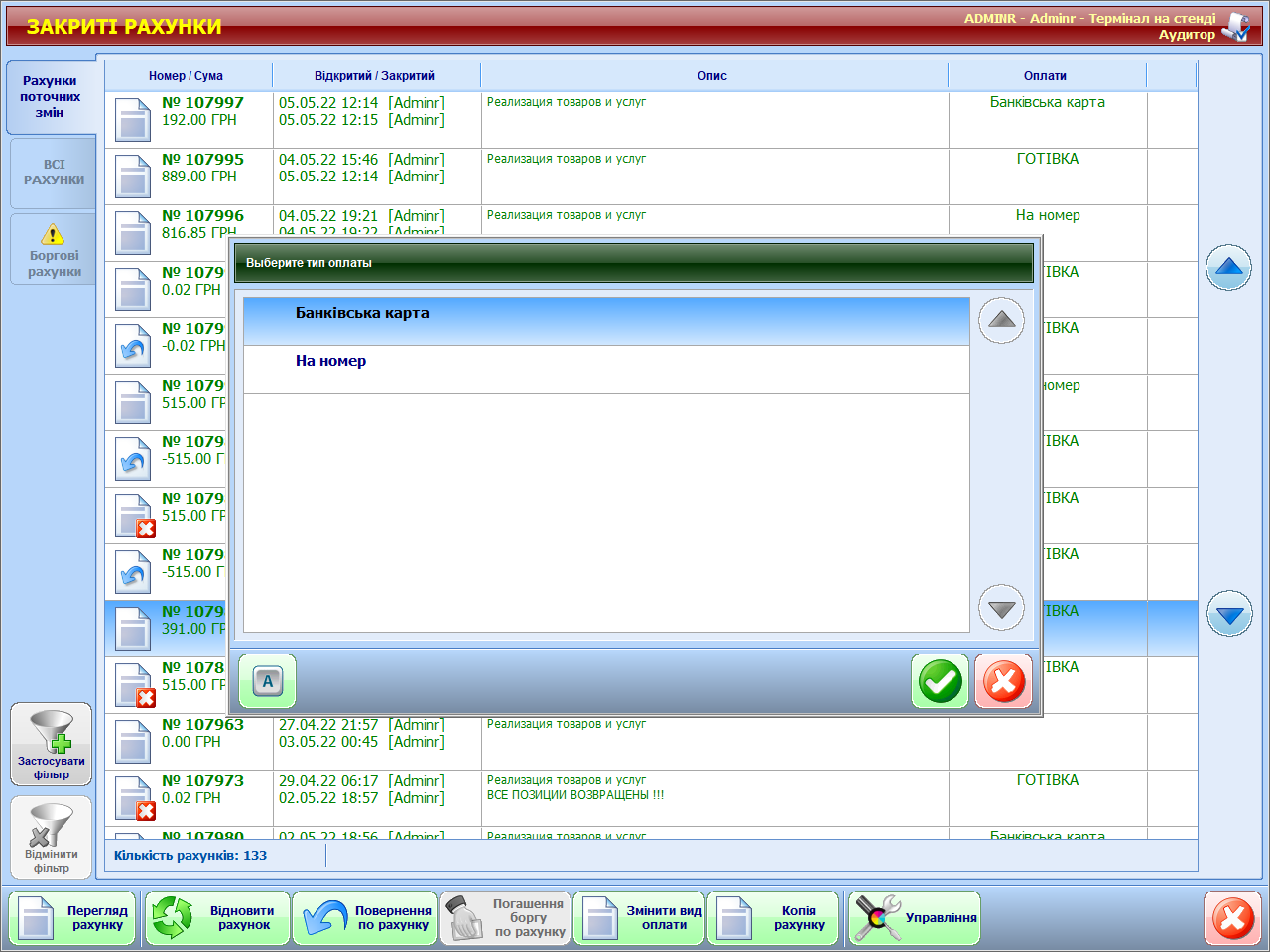This screenshot has height=952, width=1270.
Task: Open the Управління tools button
Action: coord(915,917)
